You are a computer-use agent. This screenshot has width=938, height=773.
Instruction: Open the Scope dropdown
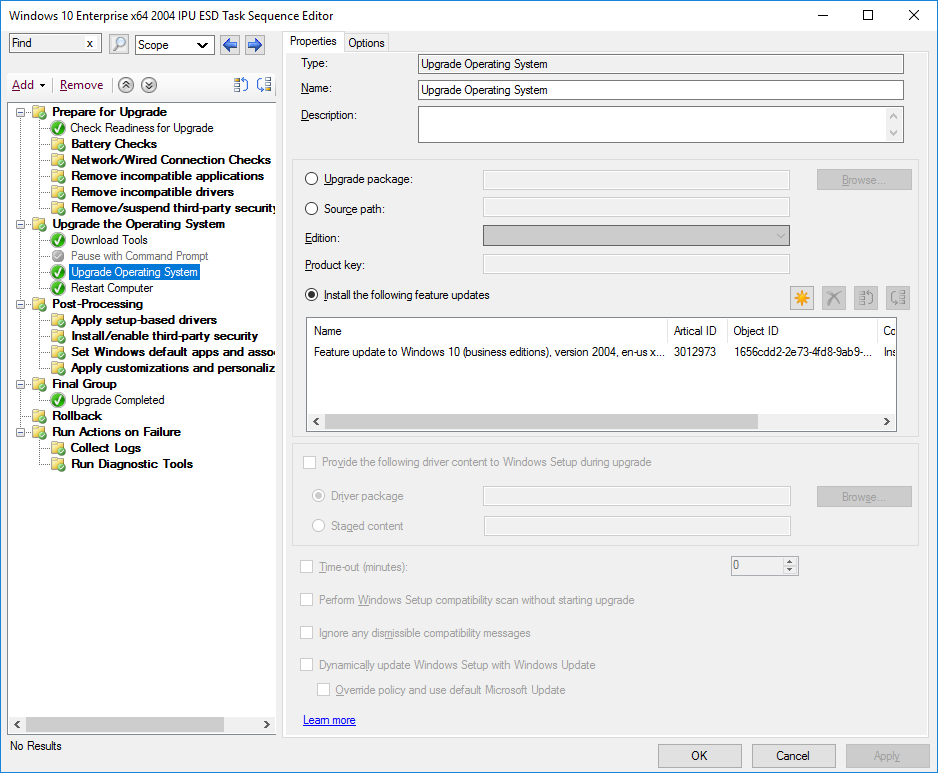tap(175, 45)
